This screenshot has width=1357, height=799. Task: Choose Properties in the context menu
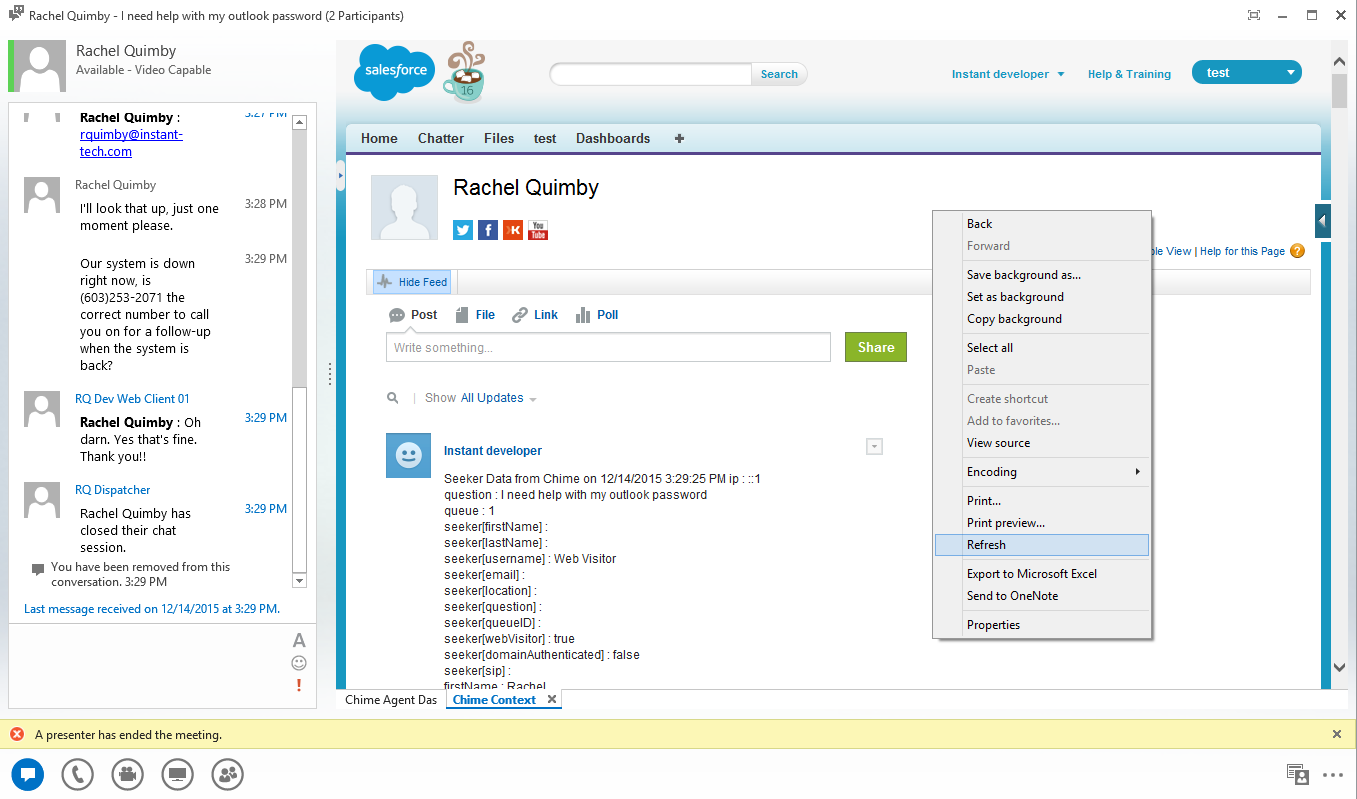[1041, 625]
